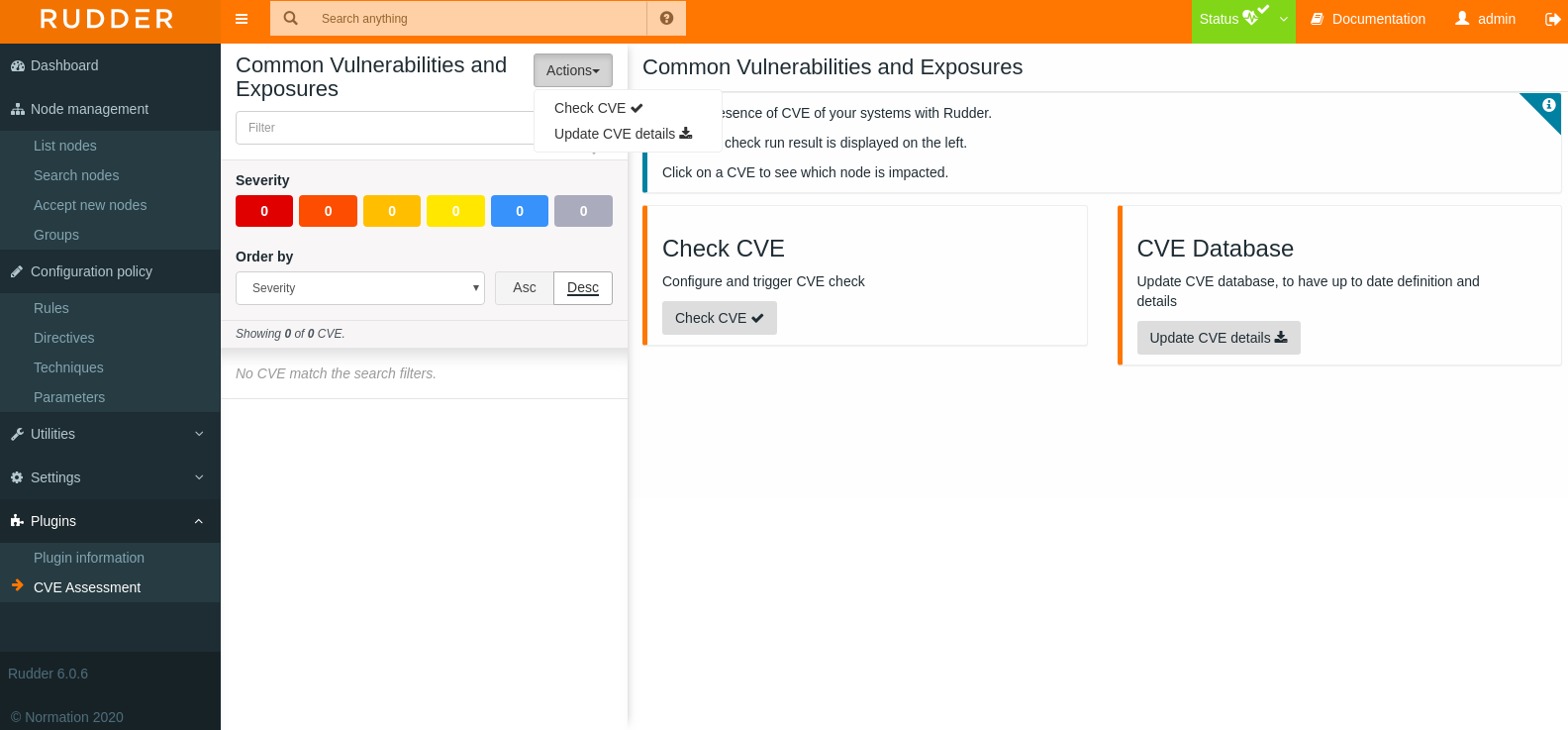This screenshot has height=730, width=1568.
Task: Open the Order by Severity dropdown
Action: pos(360,288)
